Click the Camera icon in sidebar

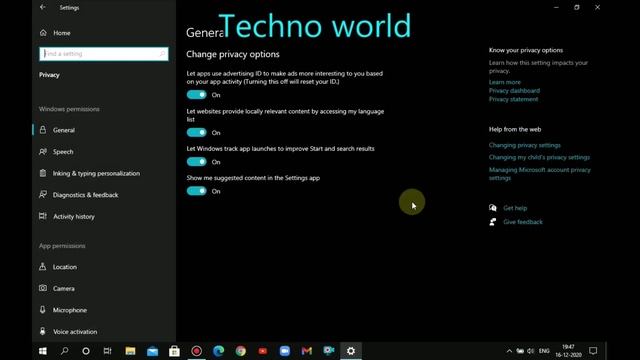click(43, 288)
